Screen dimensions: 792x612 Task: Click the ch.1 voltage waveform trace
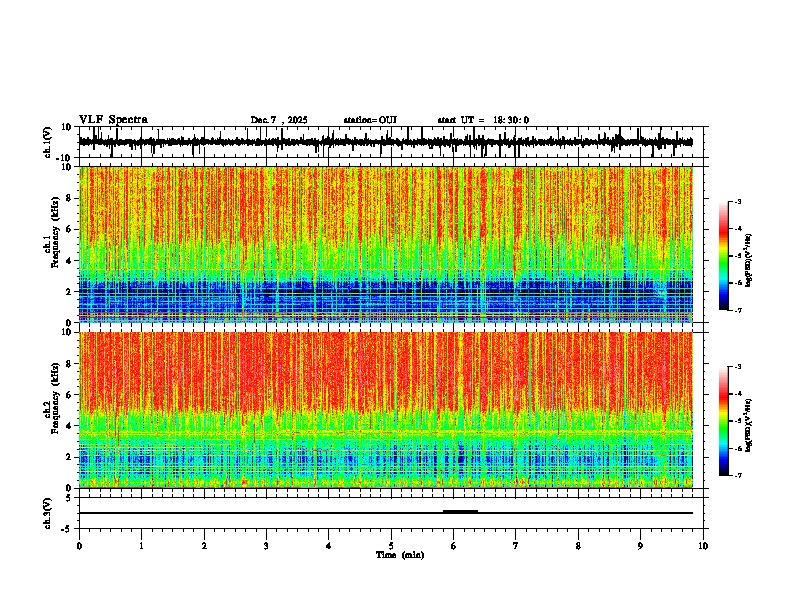click(x=385, y=142)
